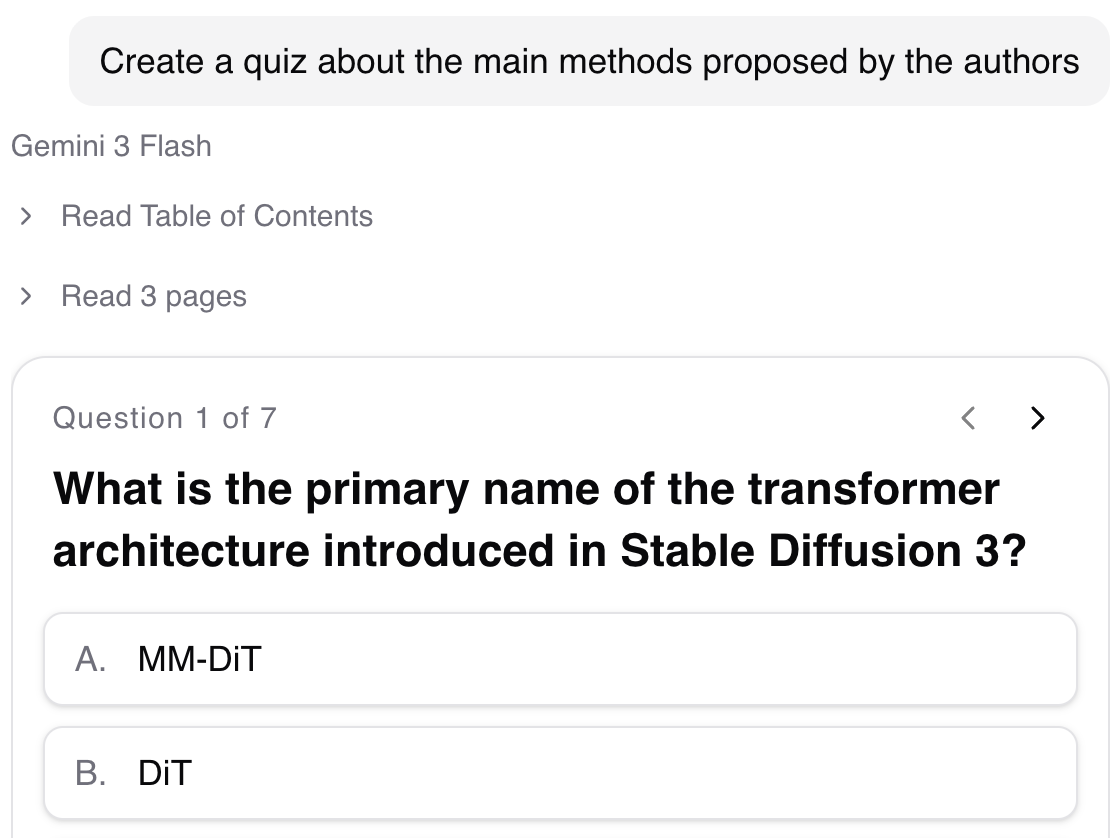
Task: Go to the next quiz question
Action: [1037, 417]
